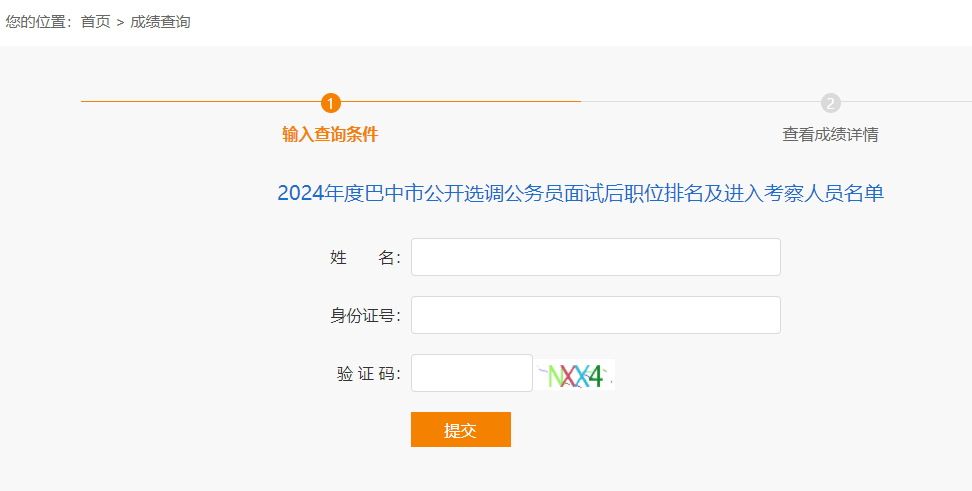
Task: Click the 您的位置 breadcrumb prefix text
Action: [38, 22]
